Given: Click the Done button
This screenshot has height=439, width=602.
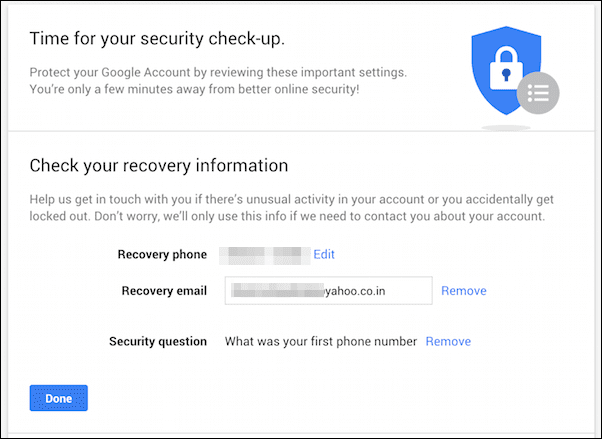Looking at the screenshot, I should pyautogui.click(x=59, y=398).
